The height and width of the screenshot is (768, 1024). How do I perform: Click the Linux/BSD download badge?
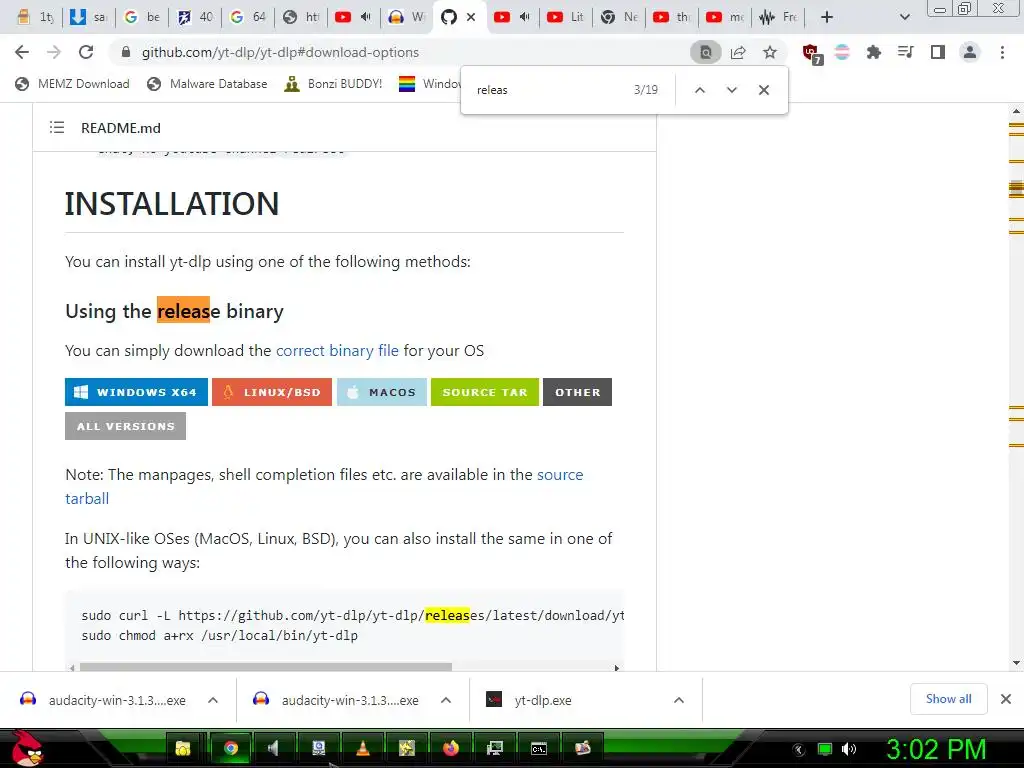[272, 392]
